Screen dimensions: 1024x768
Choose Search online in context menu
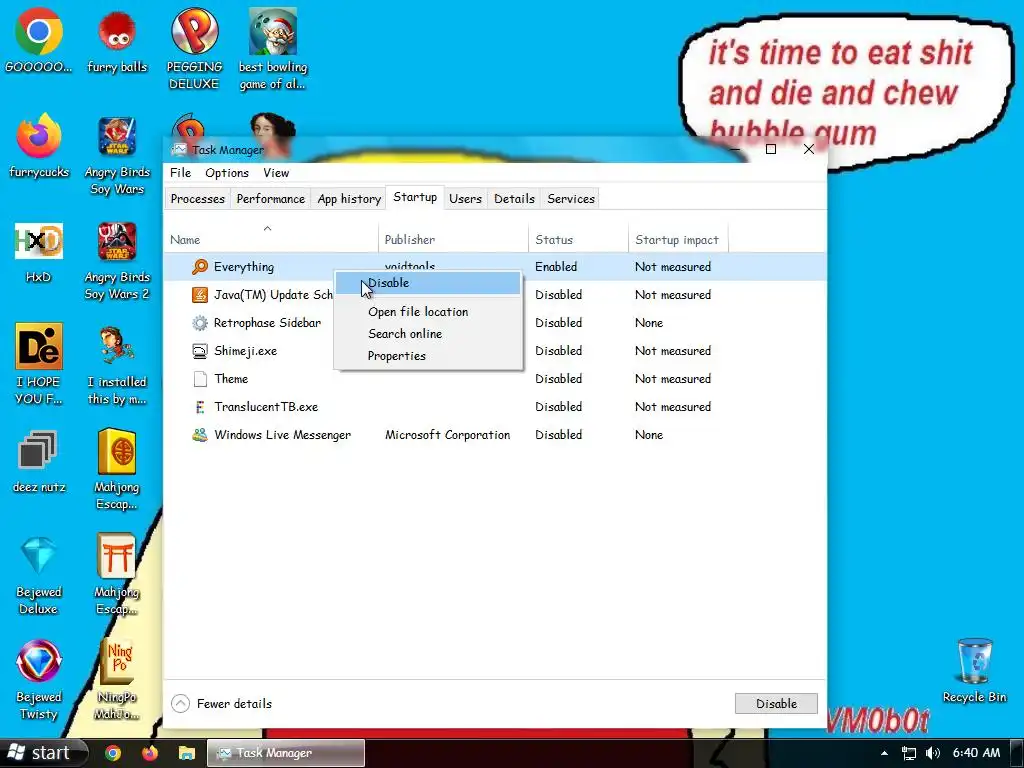coord(428,334)
